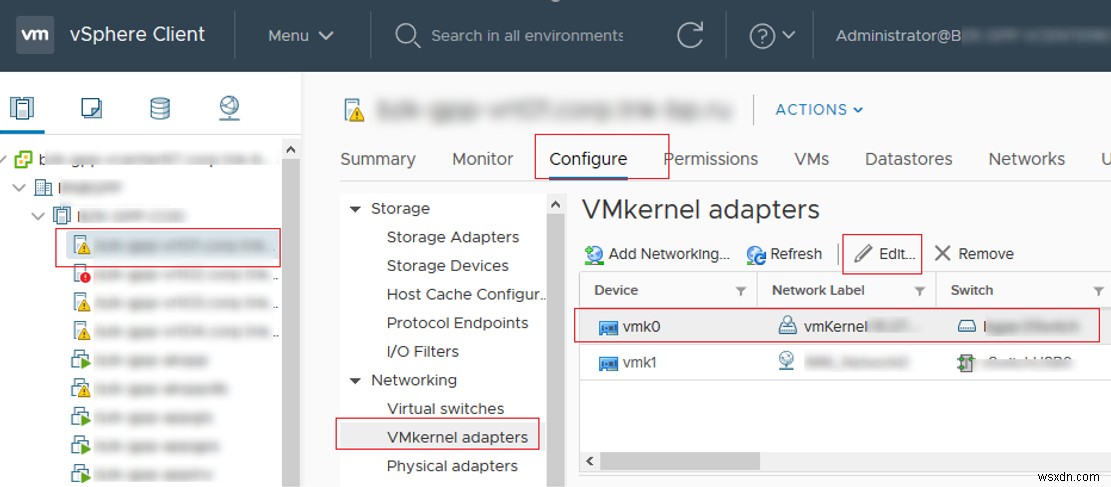Screen dimensions: 1111x487
Task: Collapse the cluster tree node
Action: (x=38, y=215)
